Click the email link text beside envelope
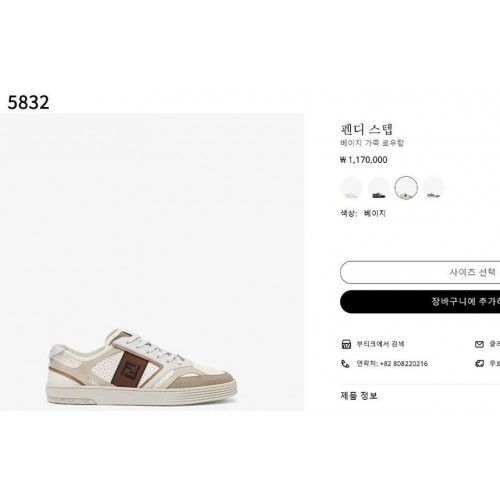 pos(495,344)
